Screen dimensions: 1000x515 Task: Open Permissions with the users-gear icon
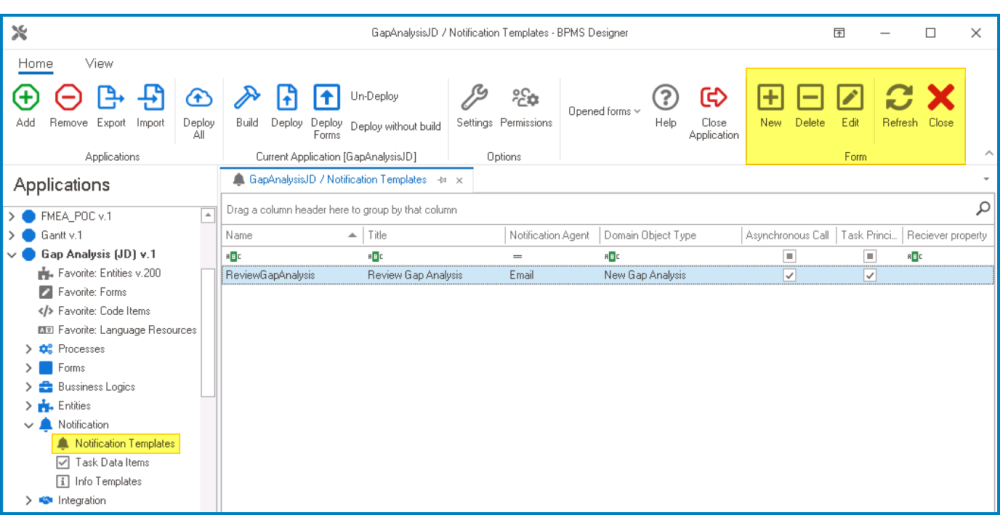[x=526, y=98]
